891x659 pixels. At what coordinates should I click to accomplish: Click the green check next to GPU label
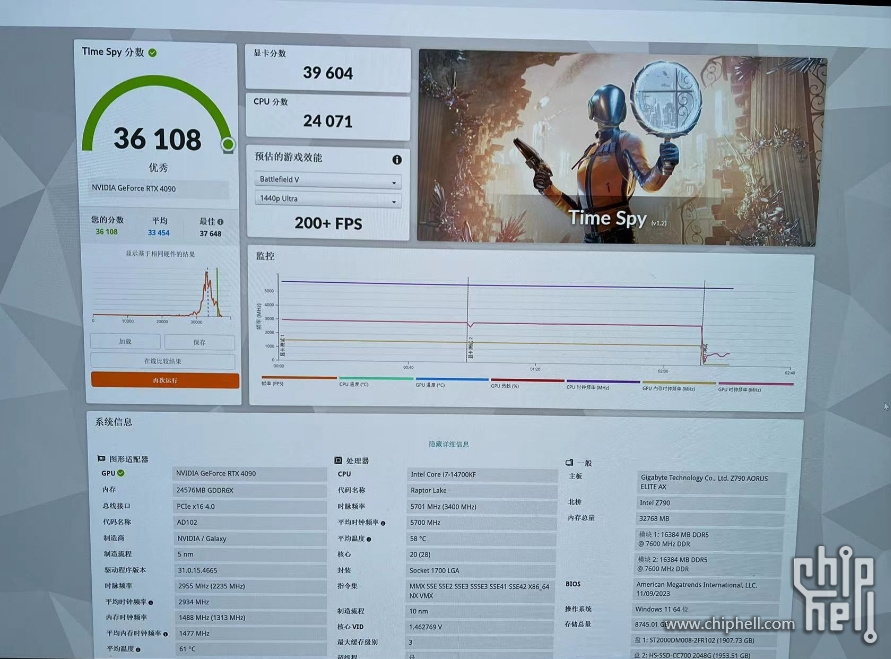(121, 473)
